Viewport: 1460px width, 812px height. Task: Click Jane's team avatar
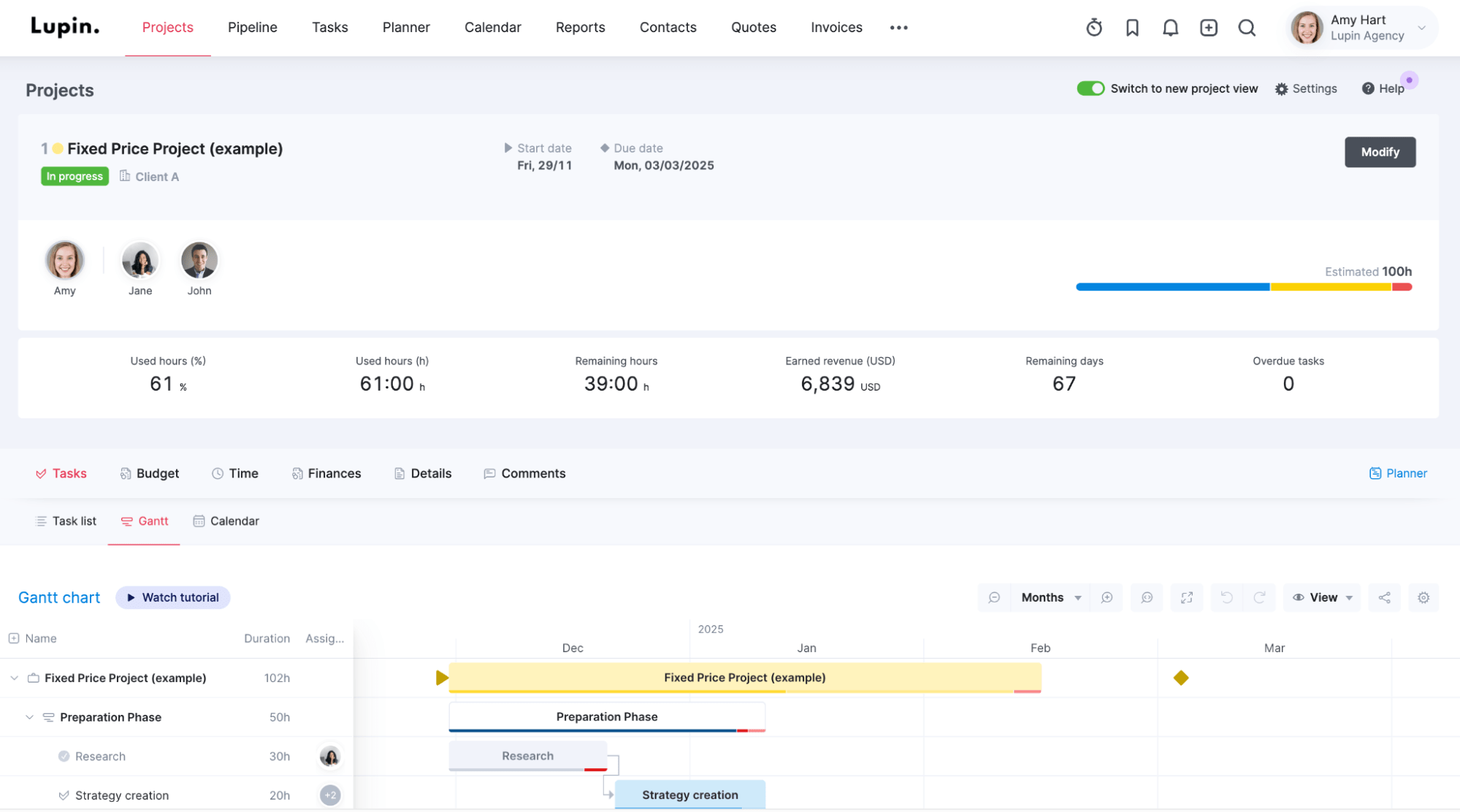pos(139,260)
